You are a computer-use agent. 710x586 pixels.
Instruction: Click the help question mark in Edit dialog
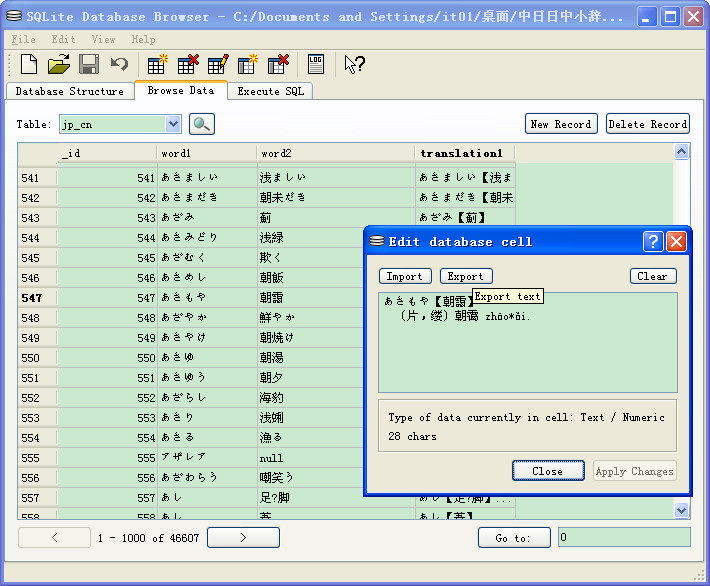click(652, 242)
